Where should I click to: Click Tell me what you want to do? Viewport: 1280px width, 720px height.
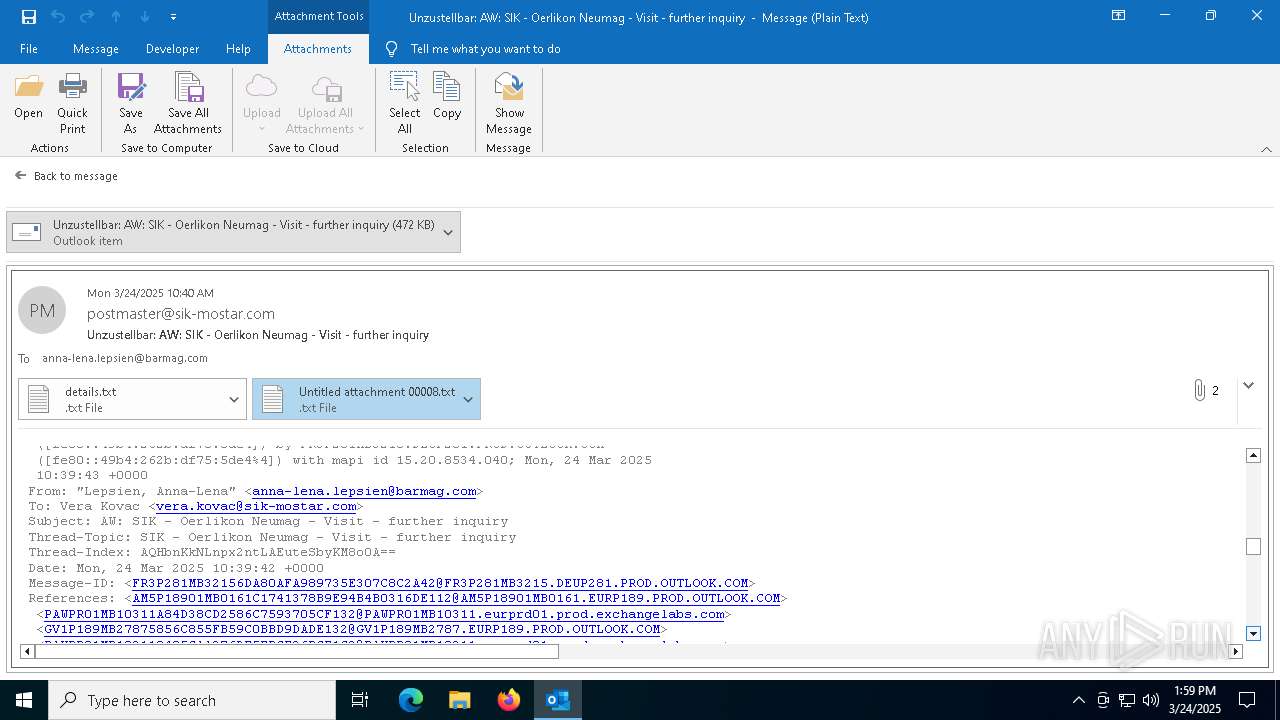coord(485,49)
